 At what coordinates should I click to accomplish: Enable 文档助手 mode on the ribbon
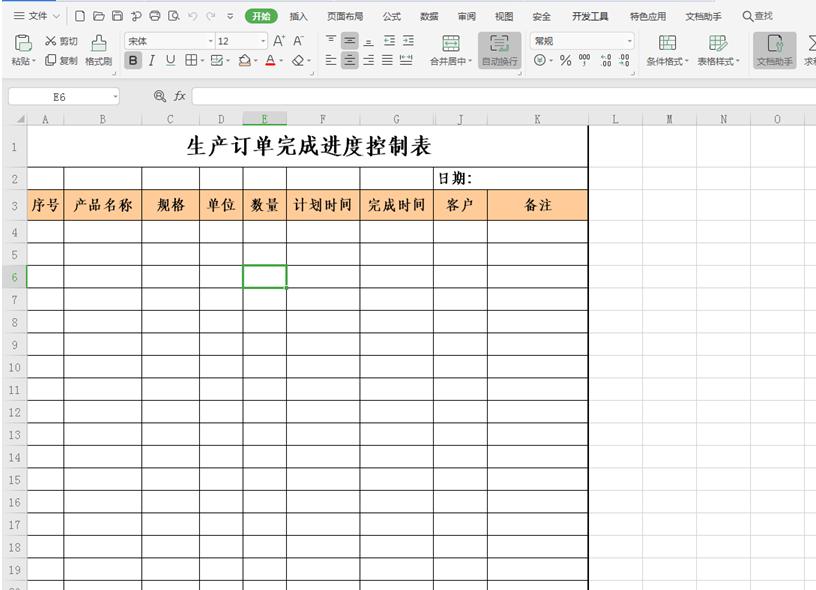774,52
